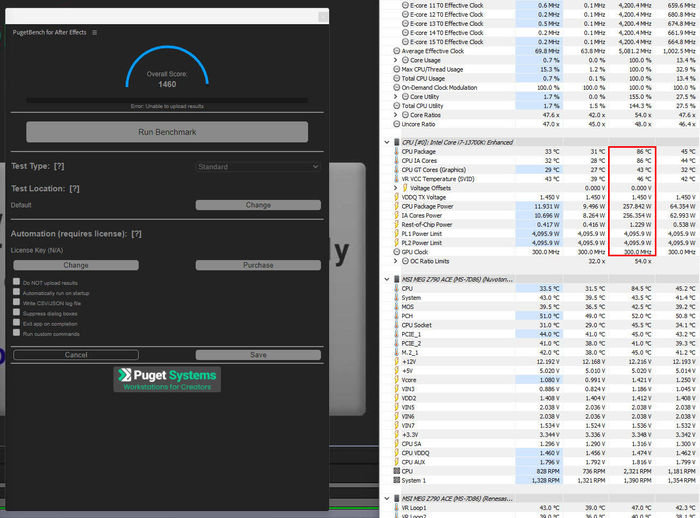The image size is (700, 518).
Task: Enable Do NOT upload results checkbox
Action: 17,281
